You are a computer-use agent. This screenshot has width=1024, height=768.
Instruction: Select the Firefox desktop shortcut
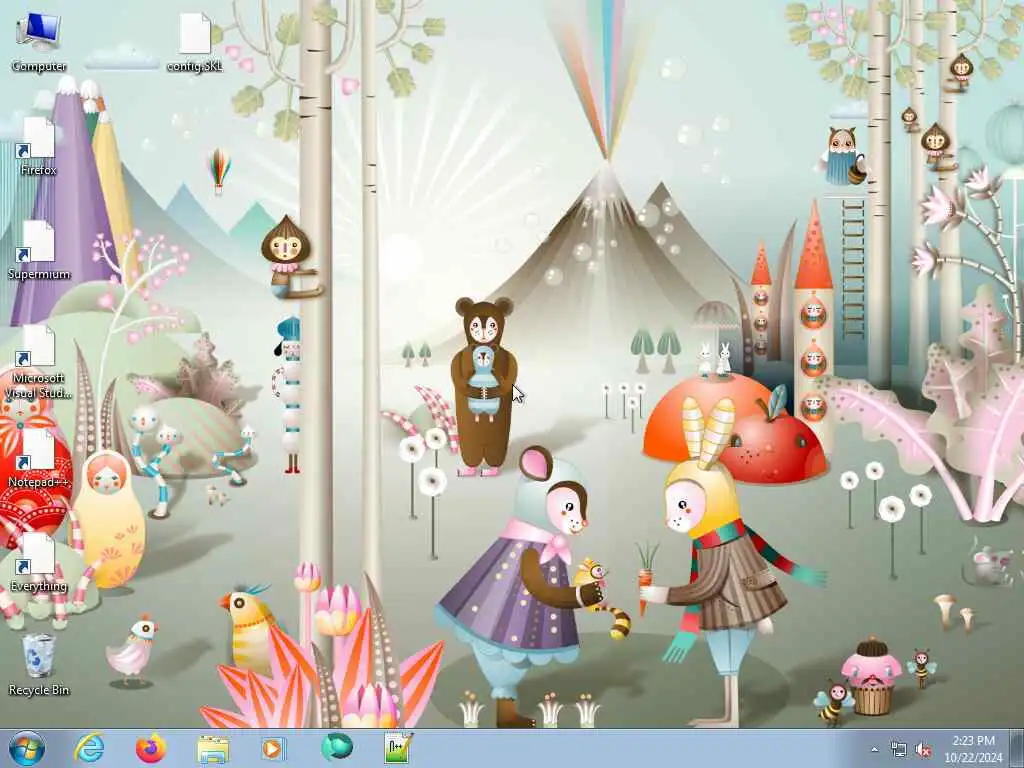(x=39, y=146)
